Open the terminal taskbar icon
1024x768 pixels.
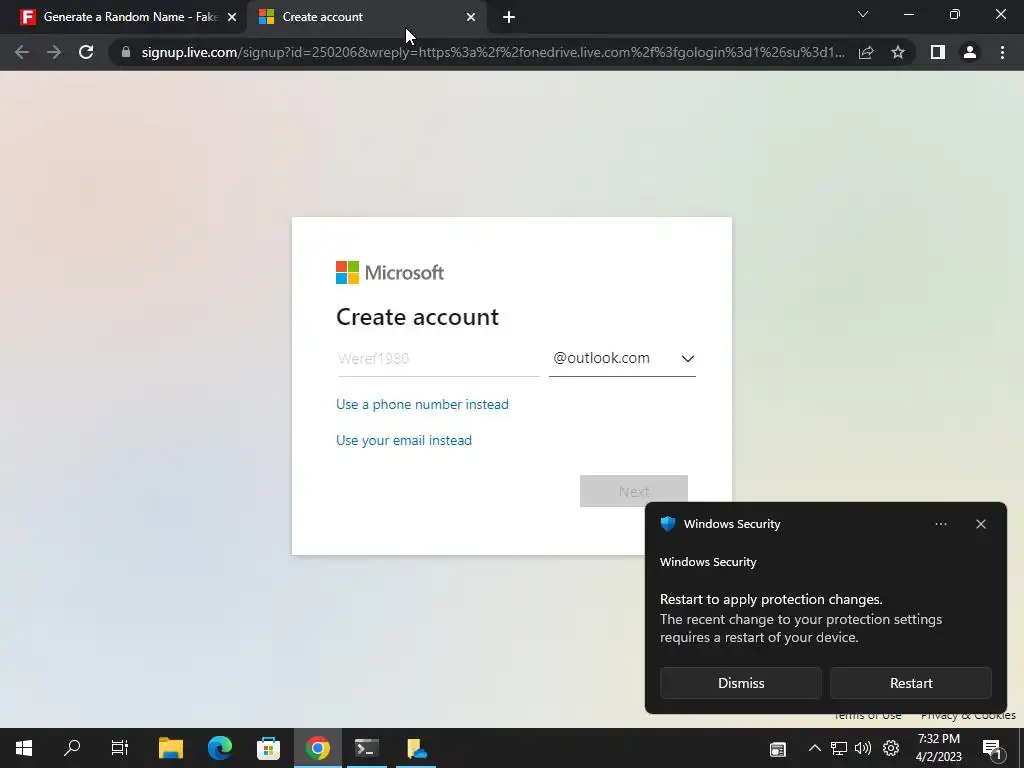coord(366,748)
